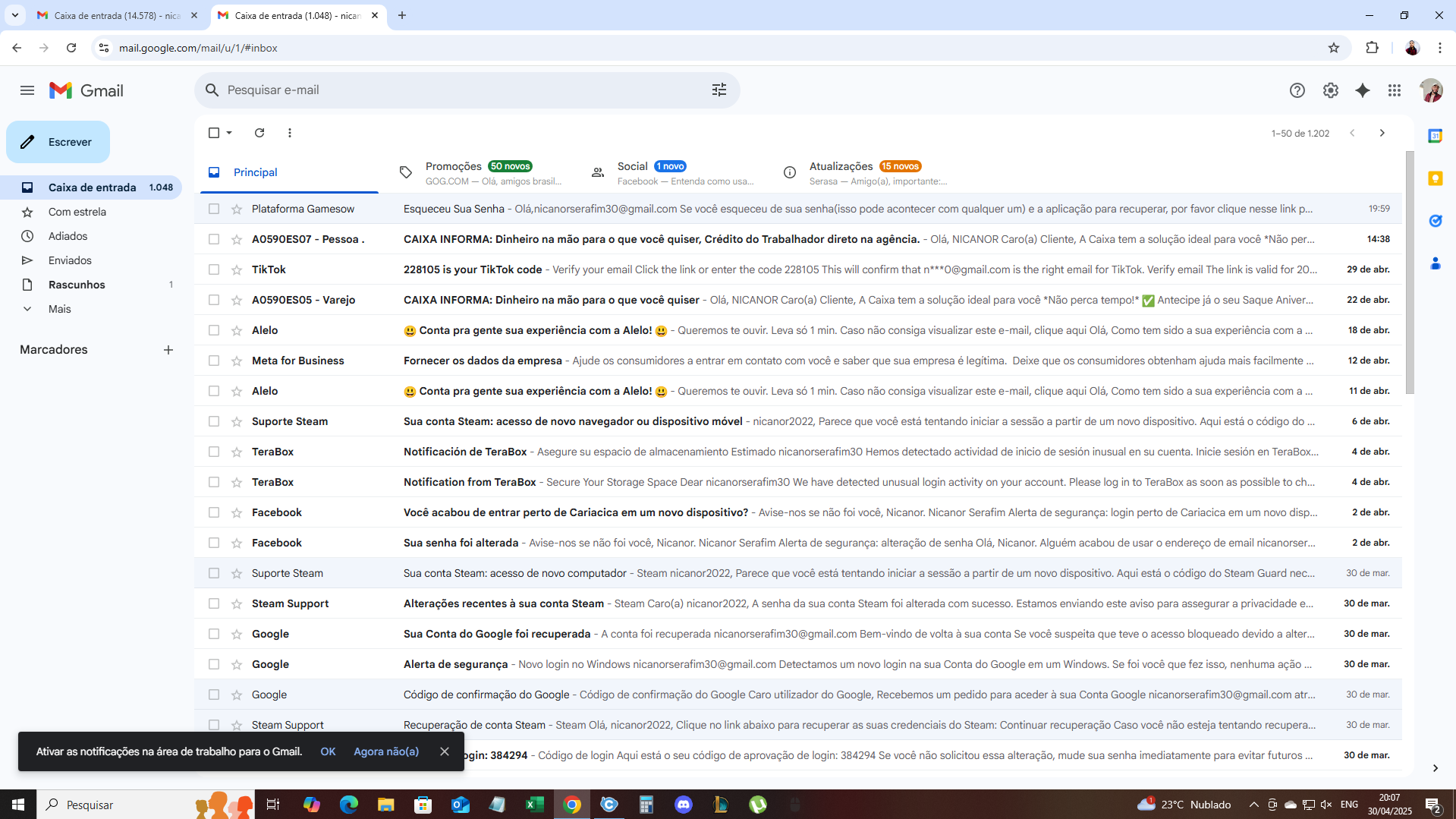
Task: Open Google Tasks side panel
Action: coord(1435,221)
